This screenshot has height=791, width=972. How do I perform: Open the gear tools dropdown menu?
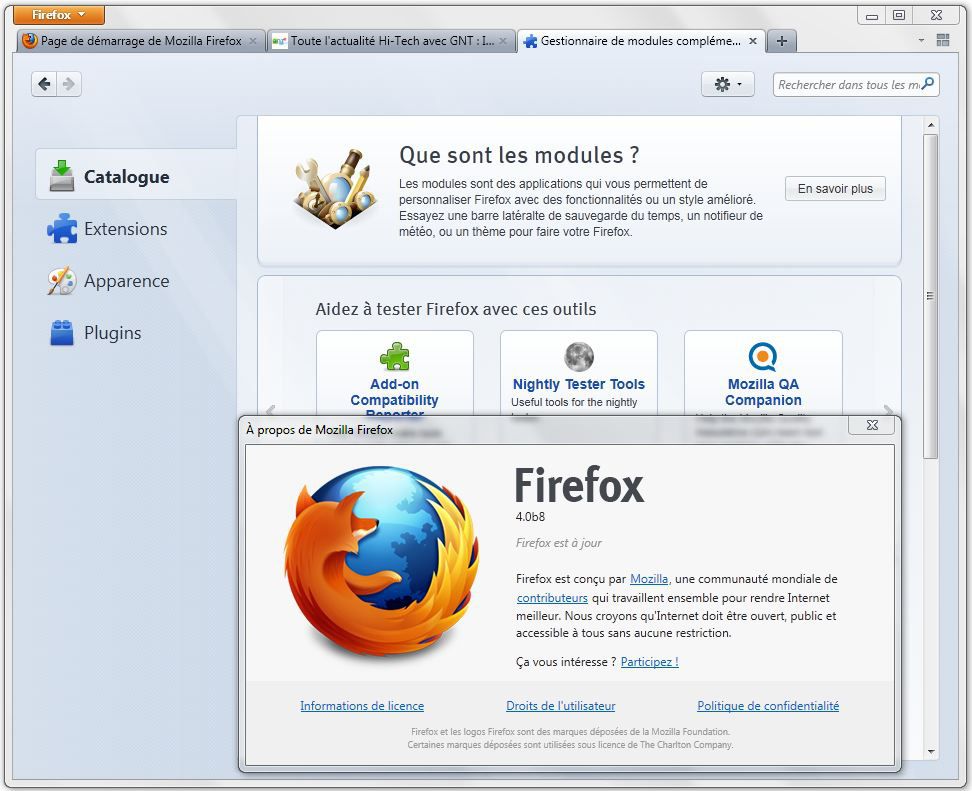coord(728,84)
